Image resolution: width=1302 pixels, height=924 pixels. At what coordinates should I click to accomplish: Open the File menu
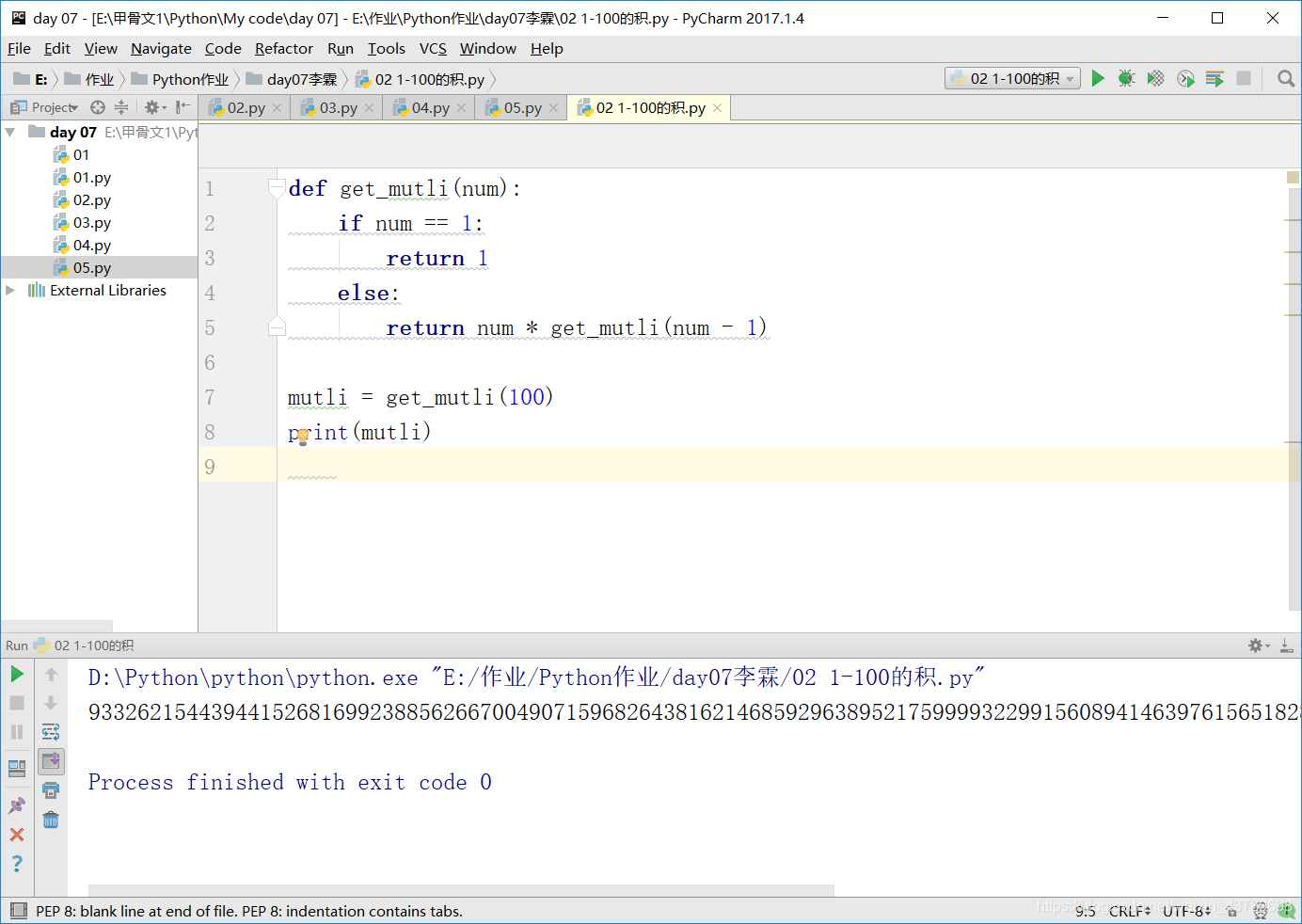point(19,49)
